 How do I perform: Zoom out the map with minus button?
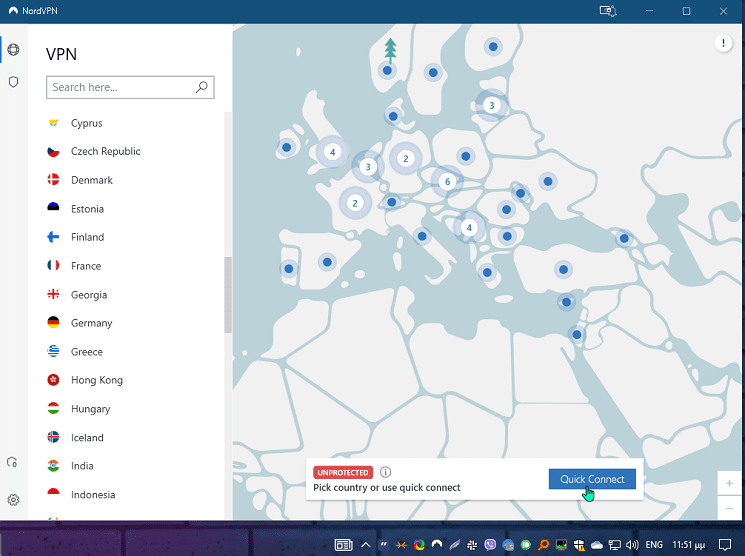coord(729,508)
